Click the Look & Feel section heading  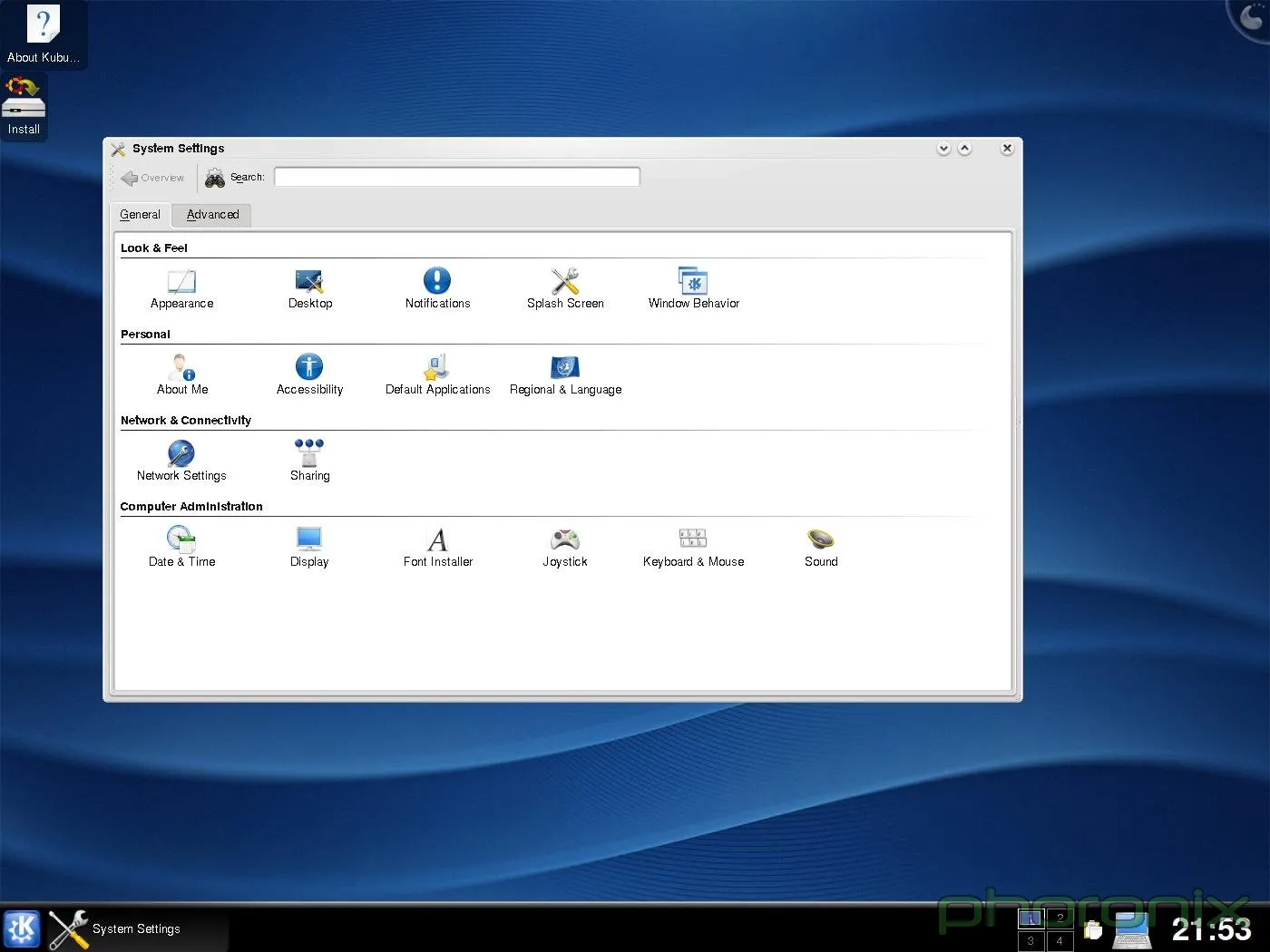pos(154,248)
